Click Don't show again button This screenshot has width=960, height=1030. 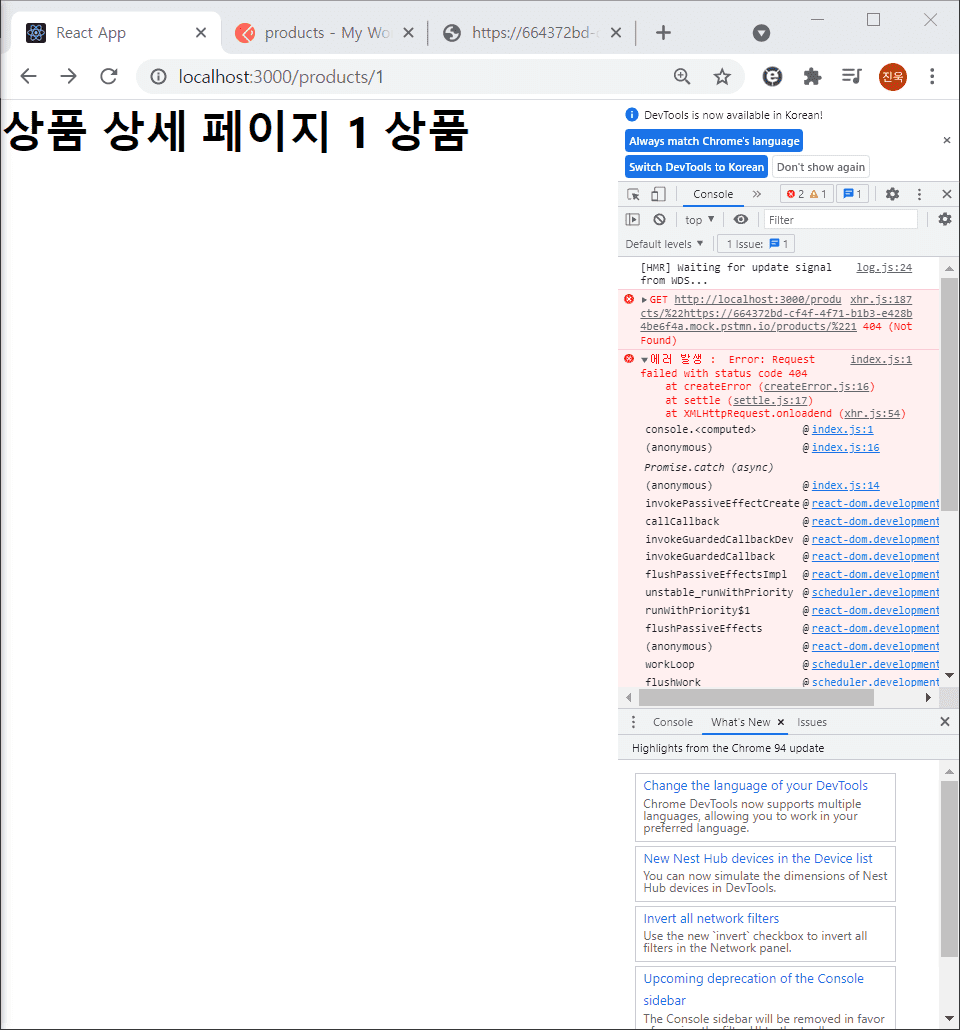[821, 167]
